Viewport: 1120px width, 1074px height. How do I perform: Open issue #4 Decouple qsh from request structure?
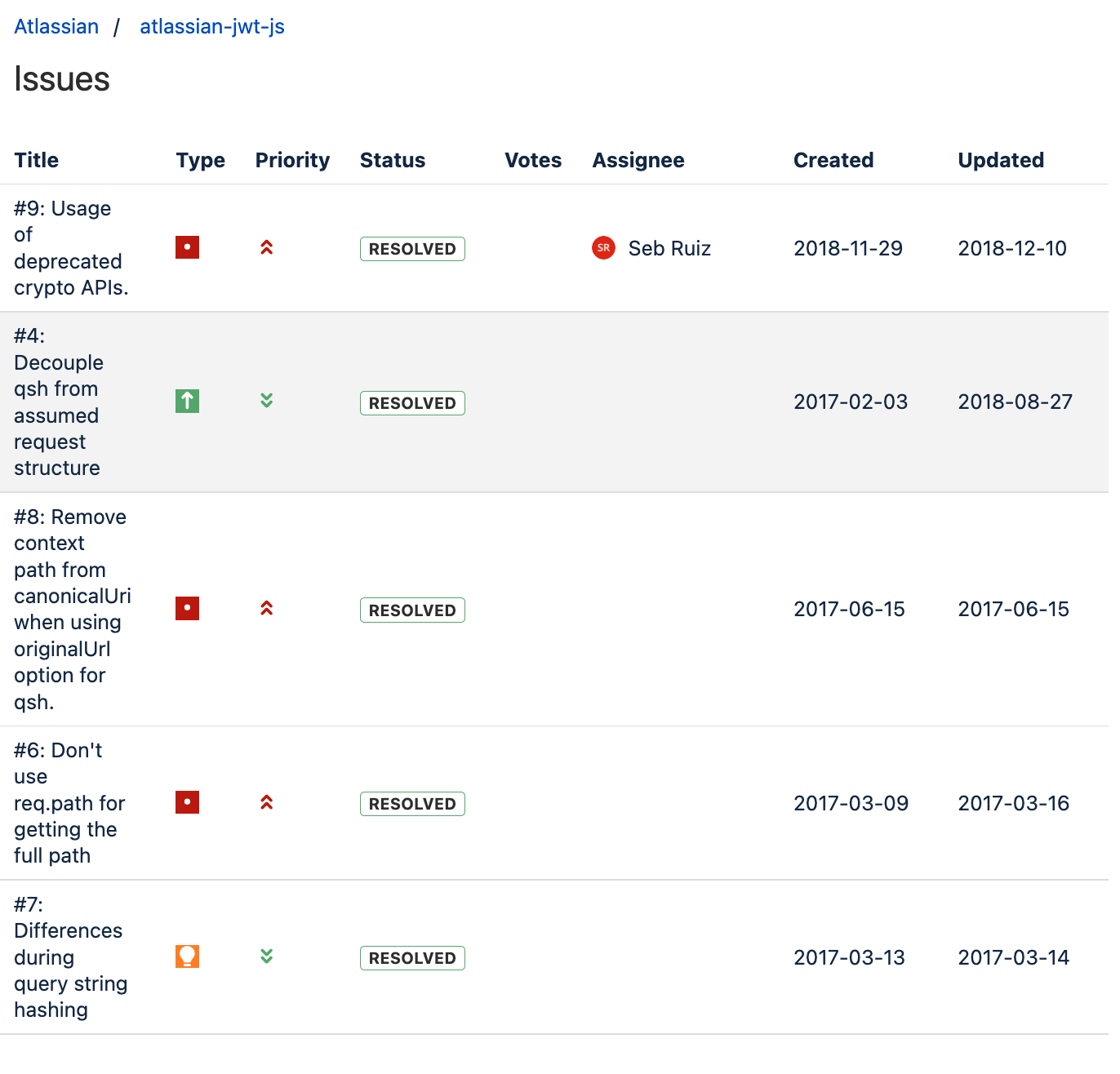(58, 401)
